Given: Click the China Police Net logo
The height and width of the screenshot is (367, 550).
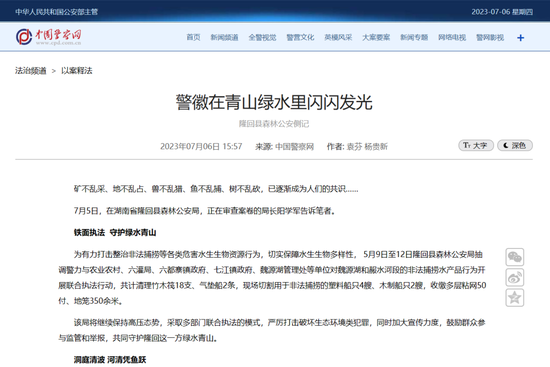Looking at the screenshot, I should [x=48, y=36].
